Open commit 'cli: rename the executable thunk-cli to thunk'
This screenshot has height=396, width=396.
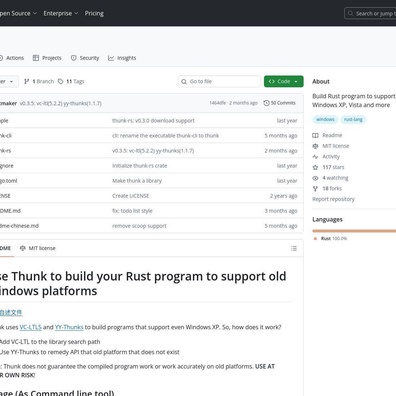pos(165,136)
